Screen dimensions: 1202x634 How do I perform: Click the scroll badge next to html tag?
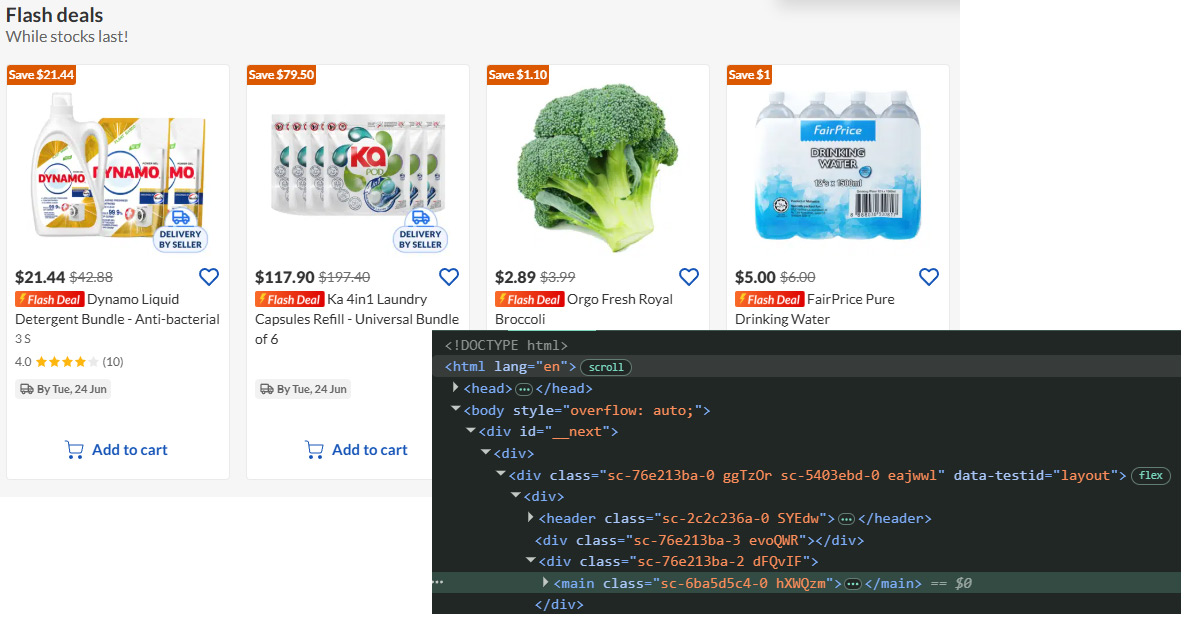click(606, 367)
